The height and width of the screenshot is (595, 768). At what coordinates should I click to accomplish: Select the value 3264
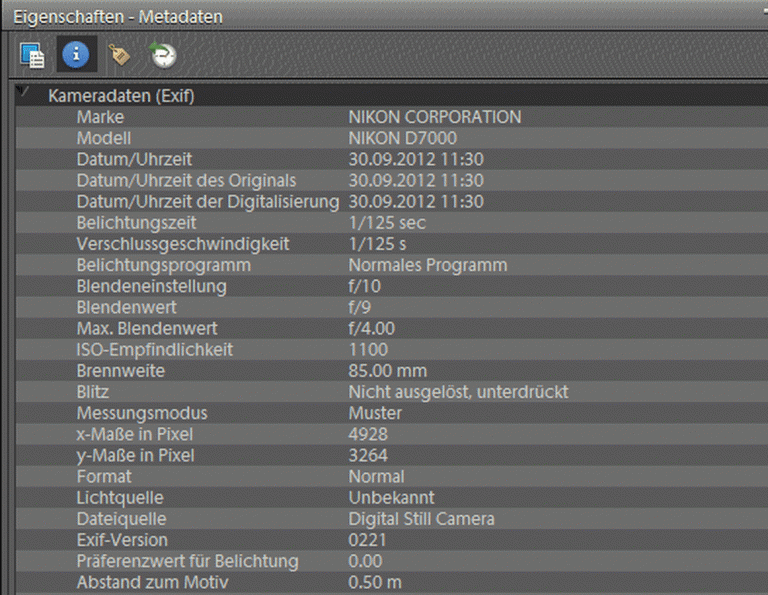pos(368,455)
